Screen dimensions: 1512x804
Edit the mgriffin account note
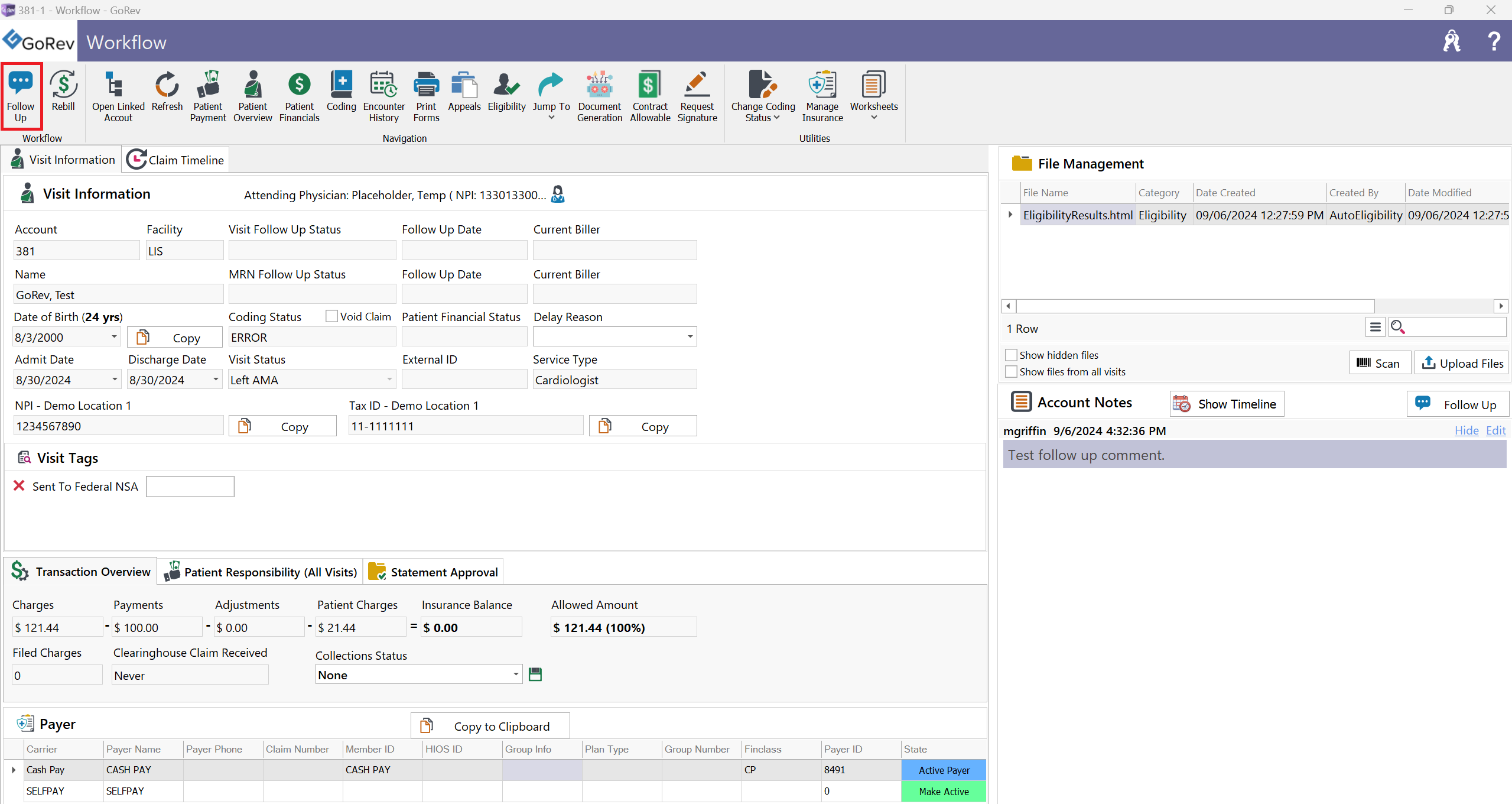coord(1495,430)
